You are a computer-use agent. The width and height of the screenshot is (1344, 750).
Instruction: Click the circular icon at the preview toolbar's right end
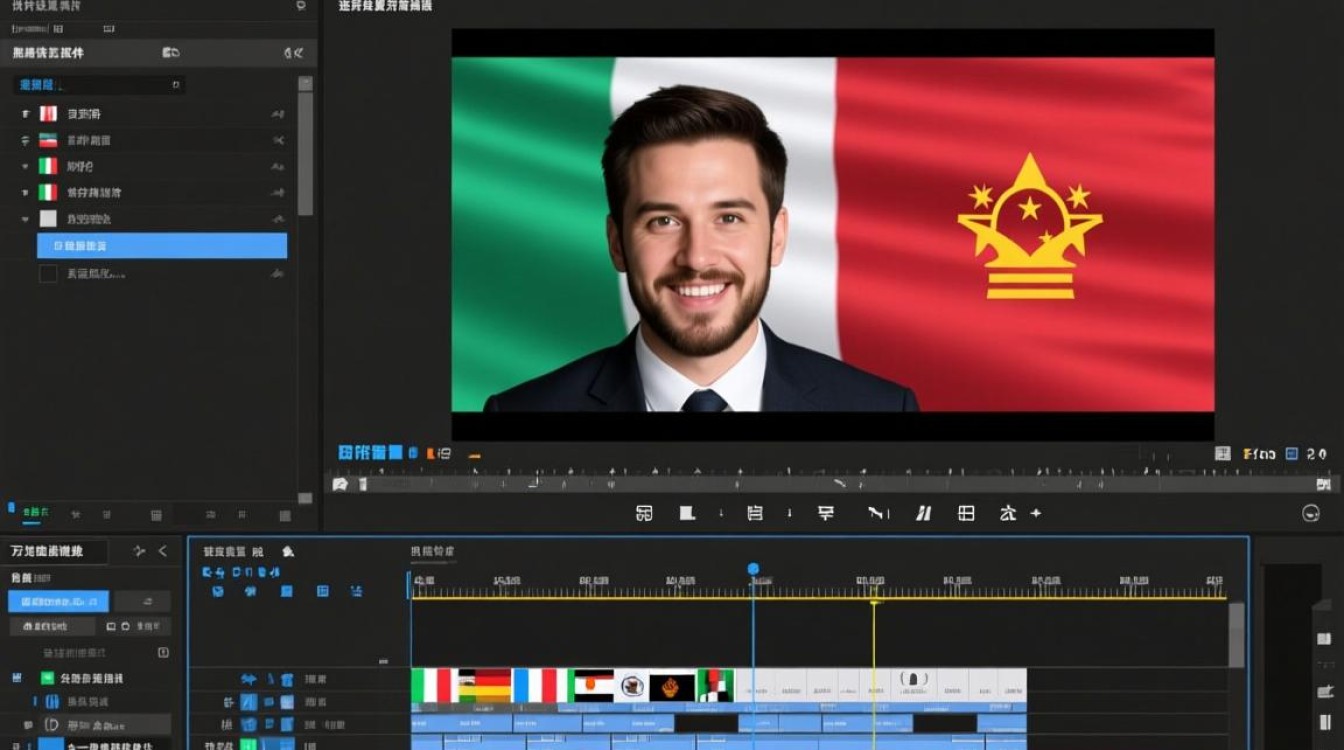(1311, 513)
